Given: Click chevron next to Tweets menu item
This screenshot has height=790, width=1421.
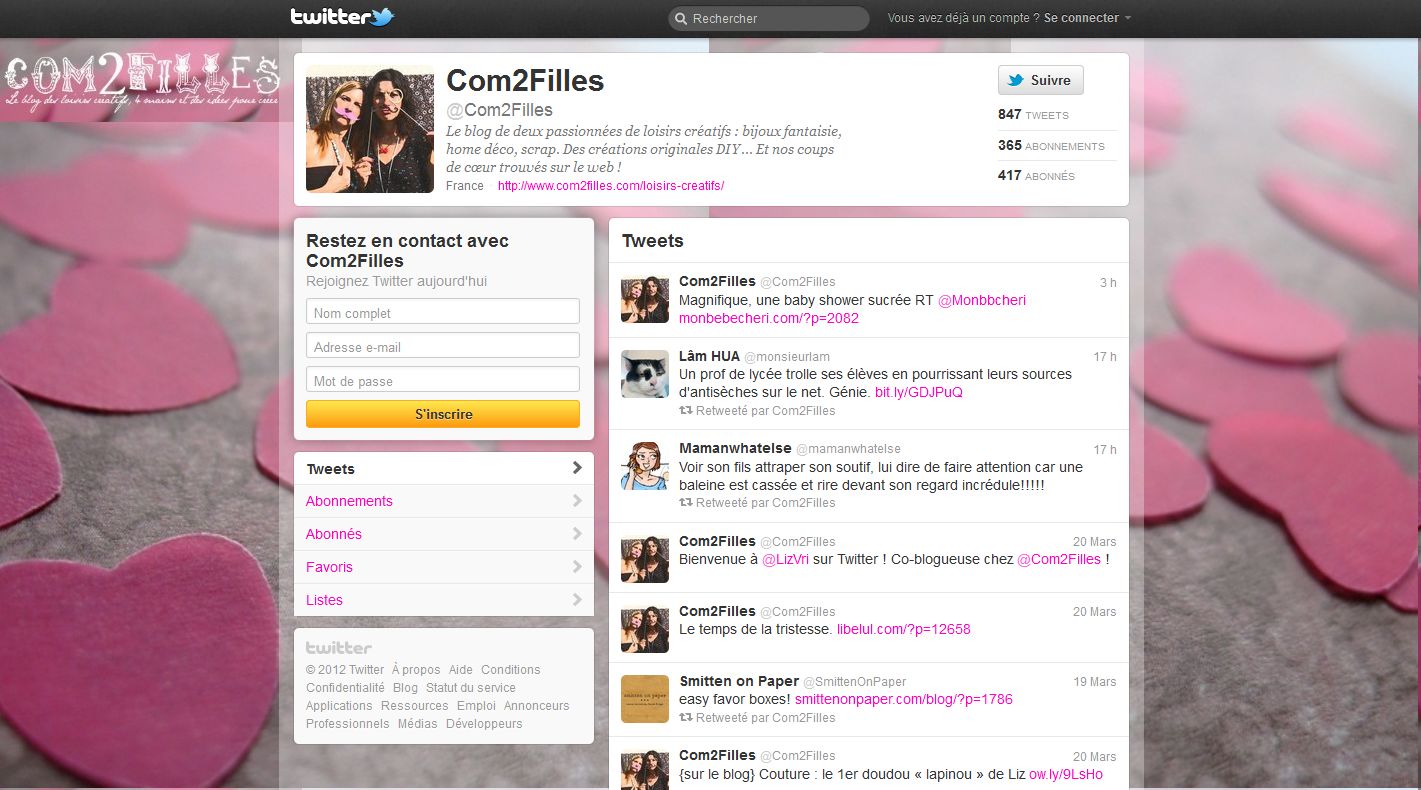Looking at the screenshot, I should pos(577,468).
